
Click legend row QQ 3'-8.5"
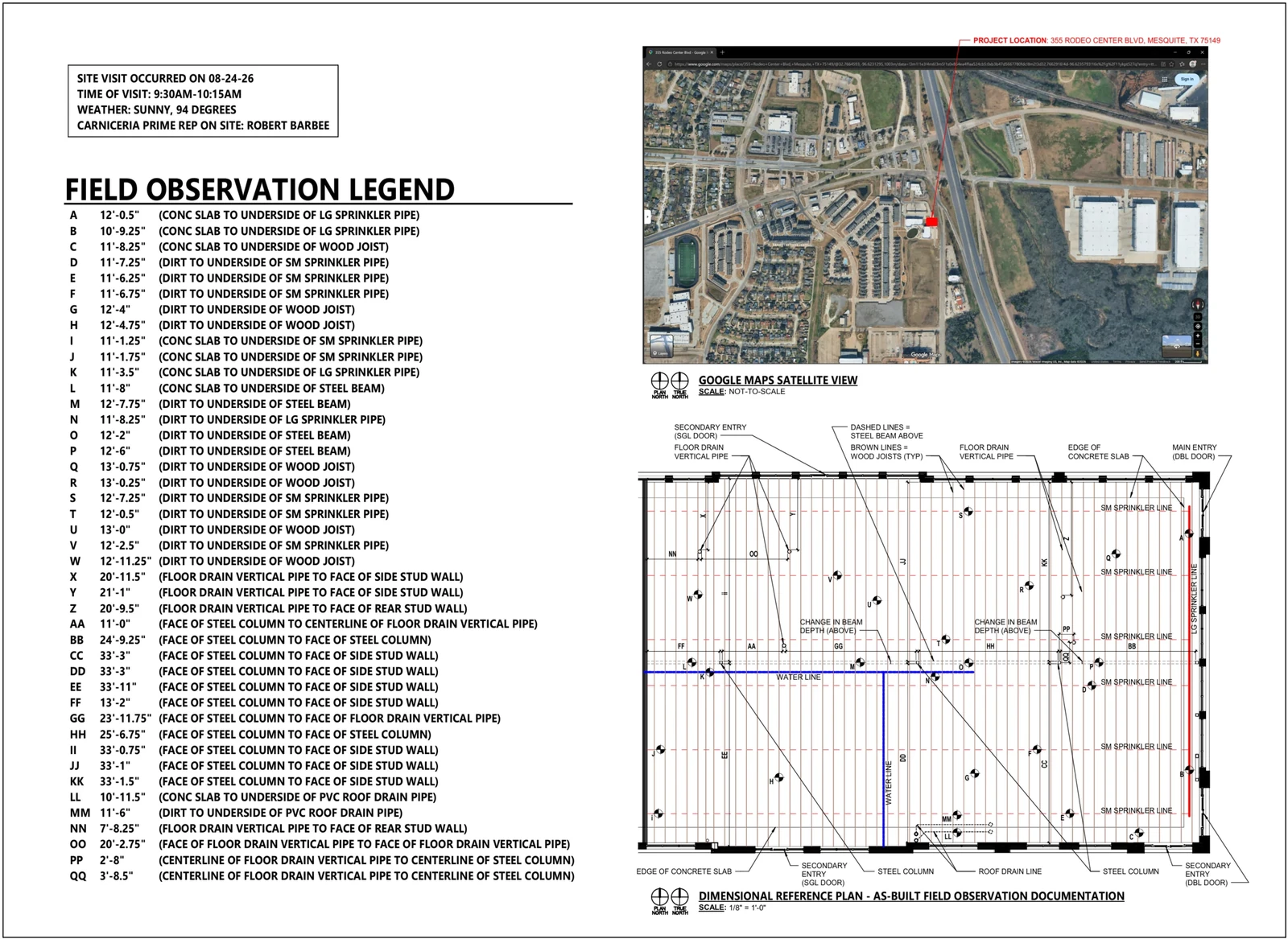(x=322, y=875)
